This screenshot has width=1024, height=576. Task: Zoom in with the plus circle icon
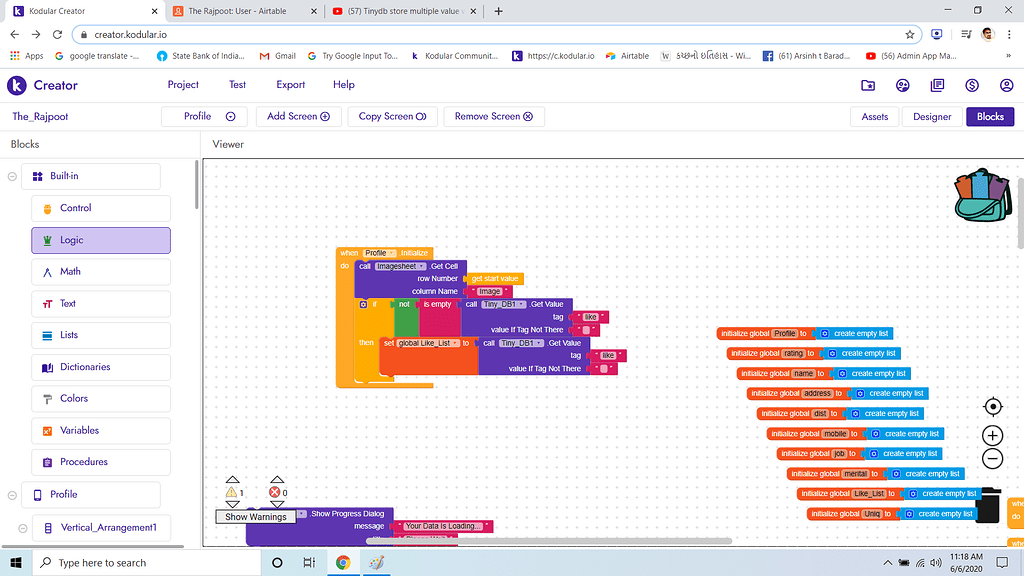point(993,435)
